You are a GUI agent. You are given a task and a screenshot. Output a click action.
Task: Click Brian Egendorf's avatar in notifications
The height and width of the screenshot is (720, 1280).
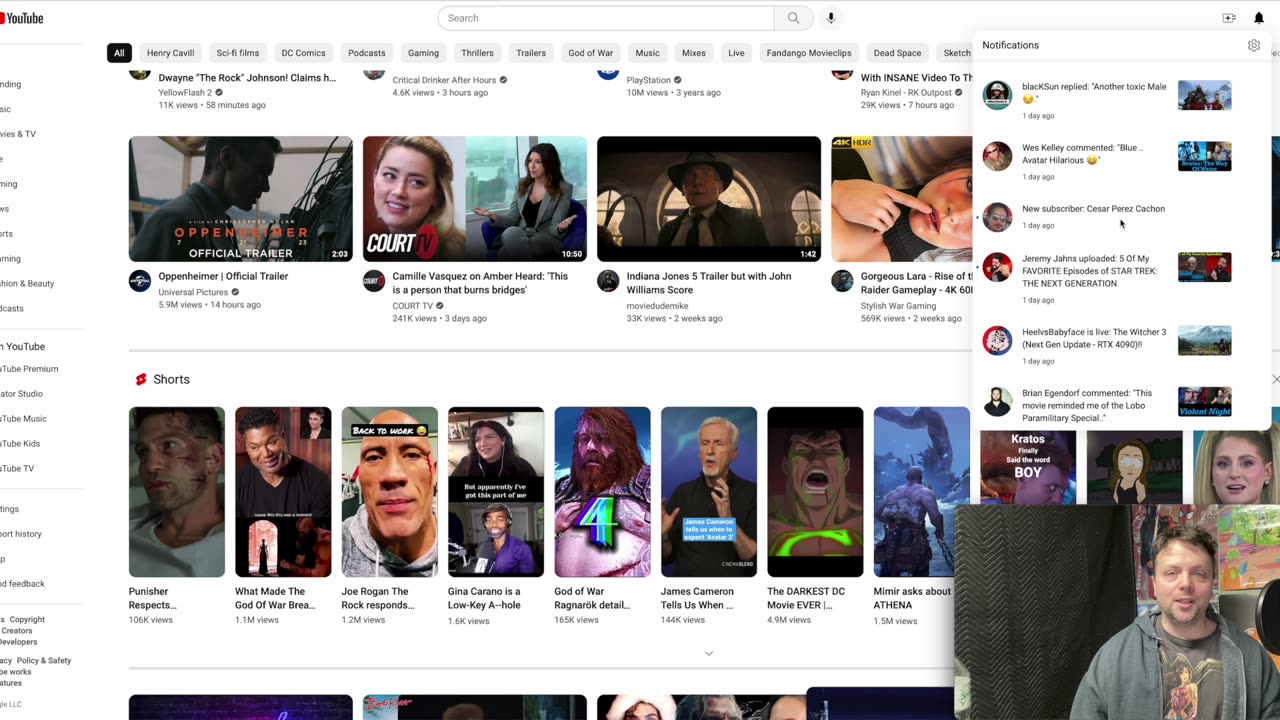point(997,401)
